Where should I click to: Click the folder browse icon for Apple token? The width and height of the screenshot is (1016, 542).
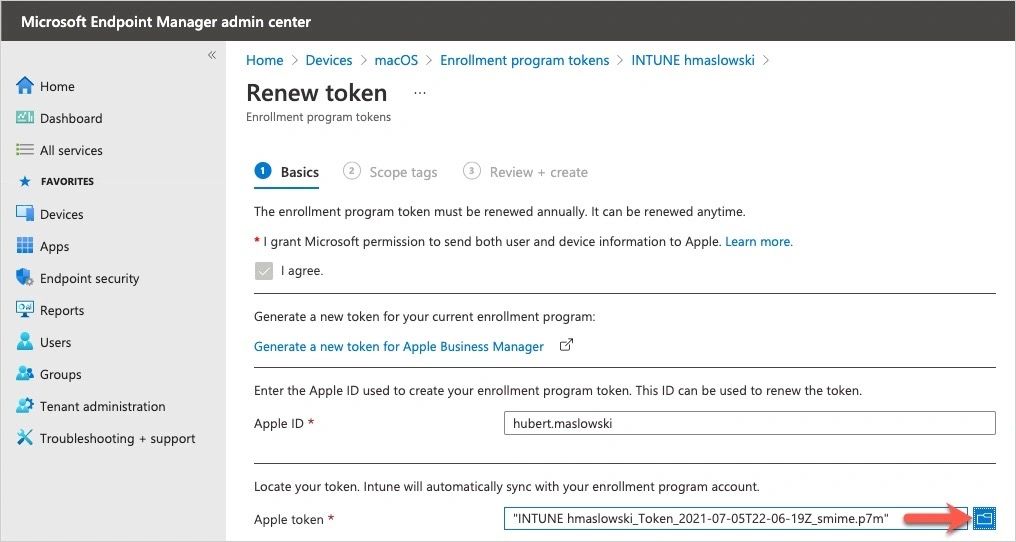click(984, 518)
